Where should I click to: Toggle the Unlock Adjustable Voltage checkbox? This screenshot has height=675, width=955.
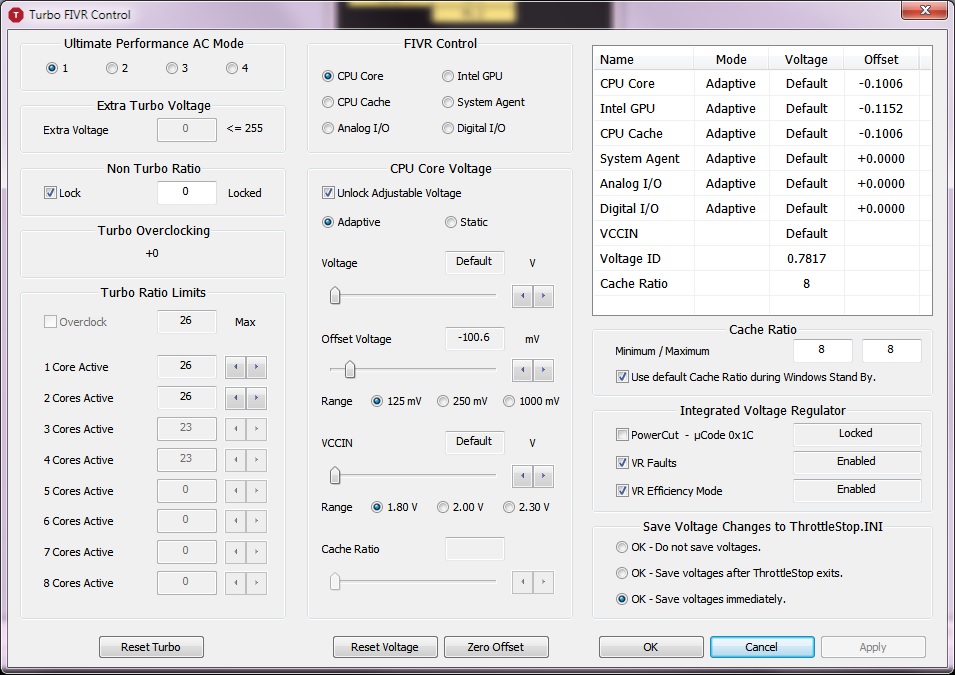point(329,193)
